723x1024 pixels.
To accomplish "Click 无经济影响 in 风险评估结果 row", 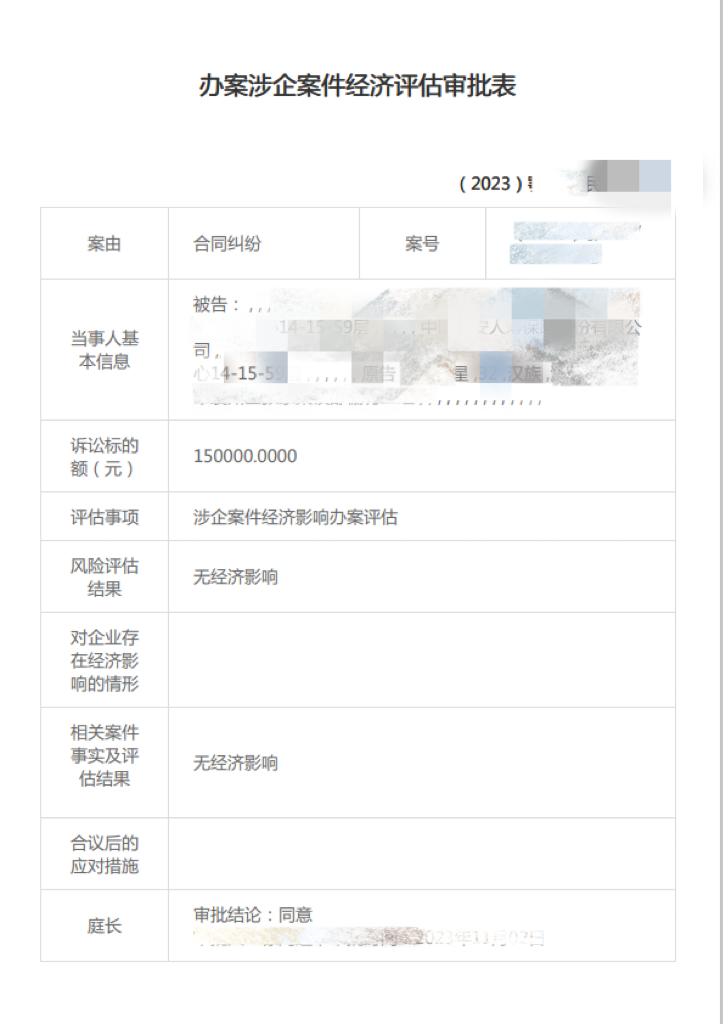I will pos(236,577).
